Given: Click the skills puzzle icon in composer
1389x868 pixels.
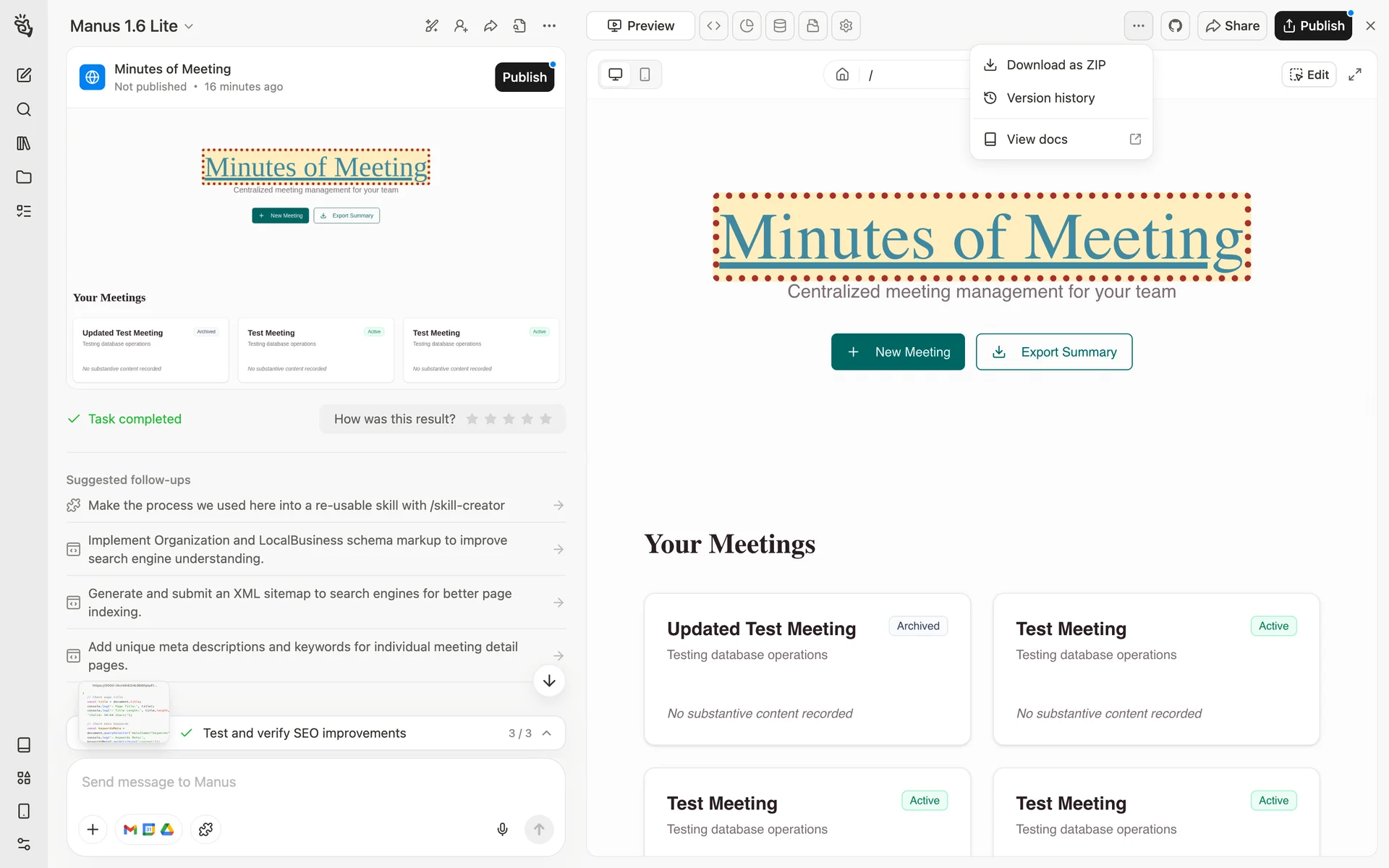Looking at the screenshot, I should [x=205, y=829].
